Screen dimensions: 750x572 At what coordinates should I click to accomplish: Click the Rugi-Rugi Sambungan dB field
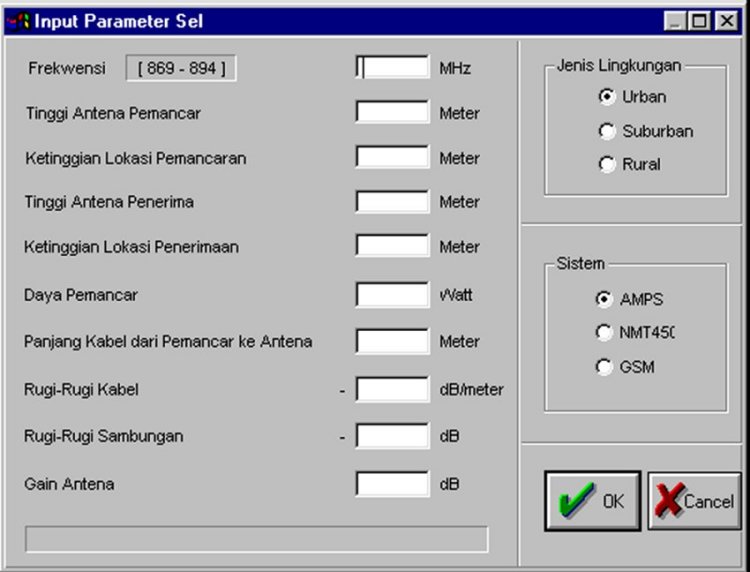pos(392,436)
